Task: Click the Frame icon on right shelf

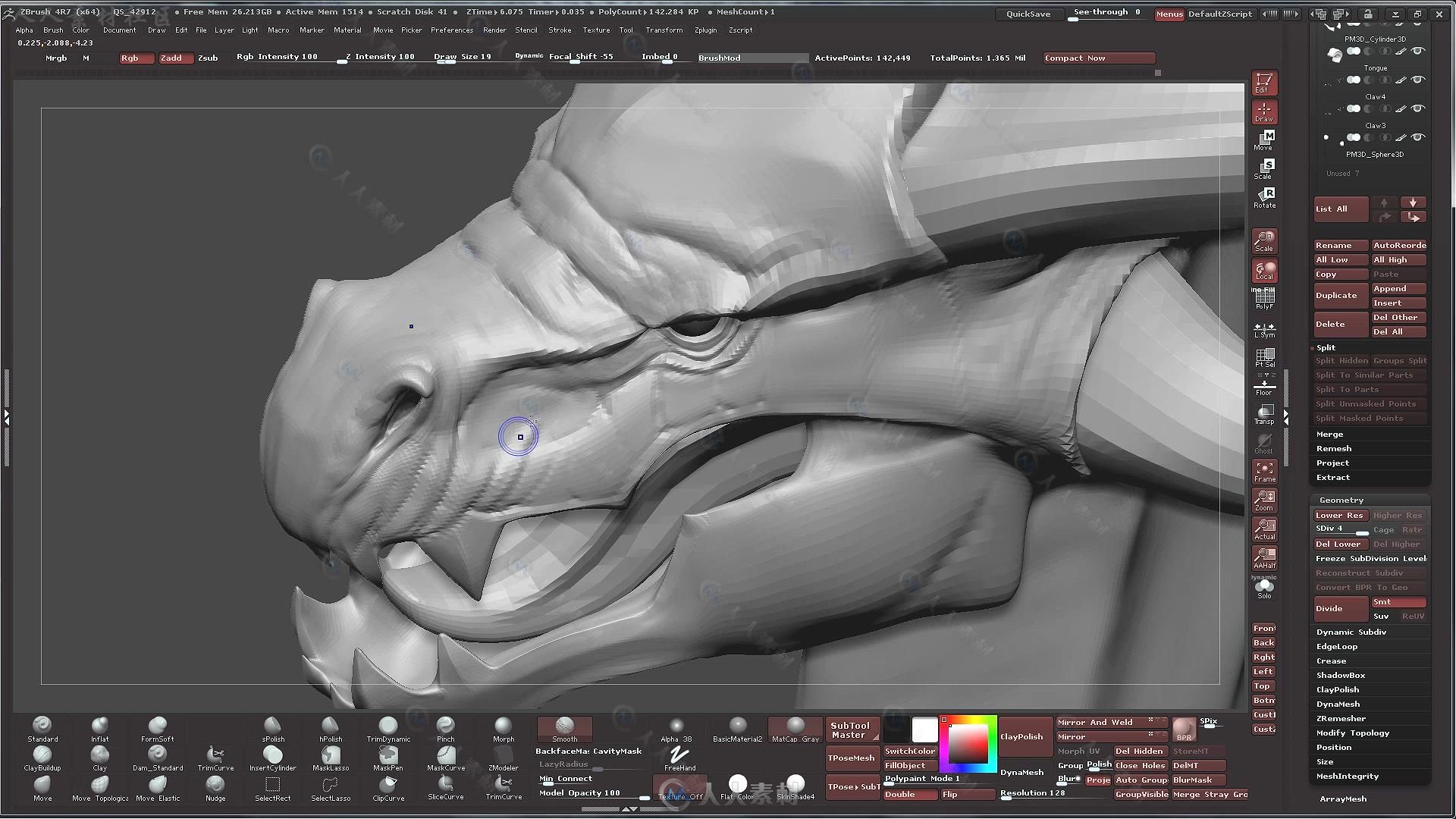Action: [x=1264, y=471]
